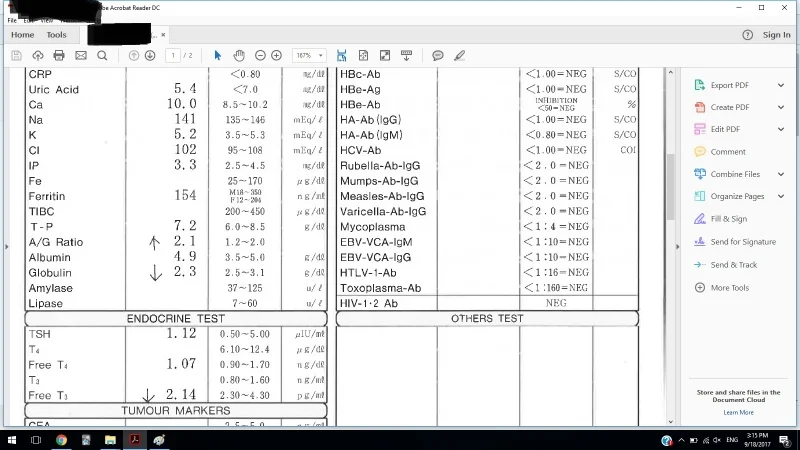Click the fit one full page icon
The height and width of the screenshot is (450, 800).
(x=363, y=56)
